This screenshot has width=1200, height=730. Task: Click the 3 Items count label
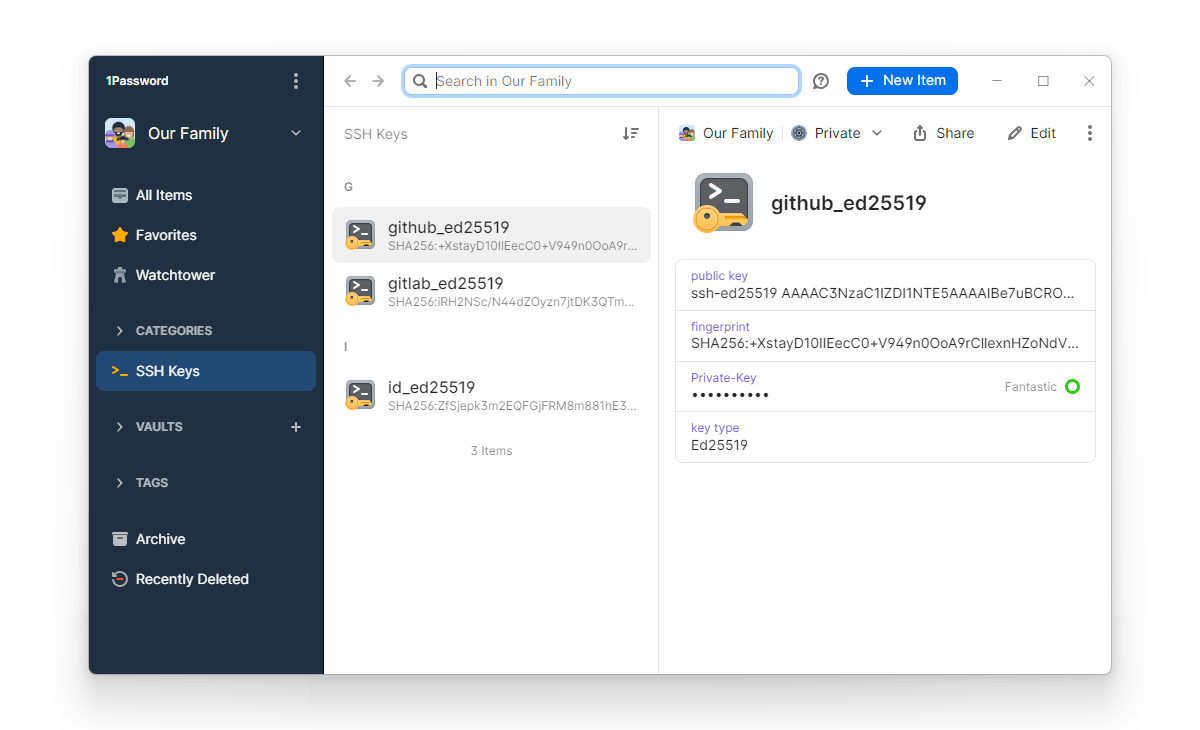pyautogui.click(x=491, y=451)
